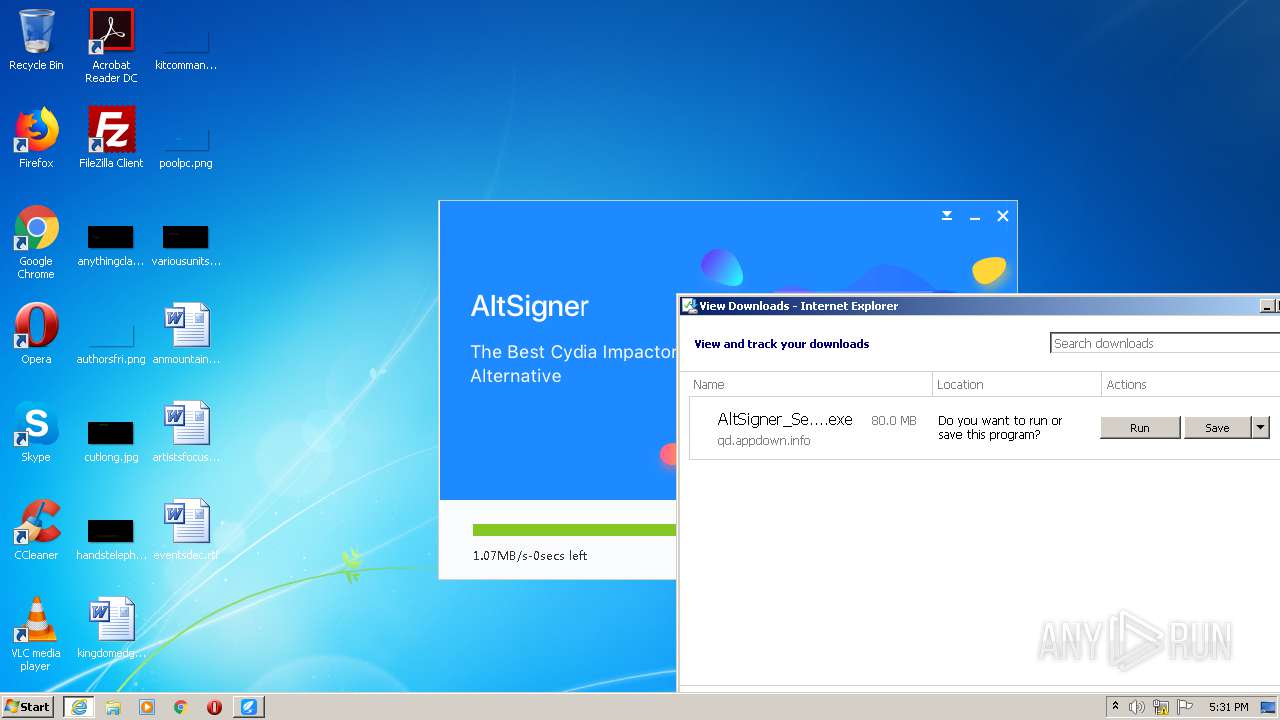Open AltSigner installer dropdown menu icon
This screenshot has height=720, width=1280.
[x=947, y=215]
